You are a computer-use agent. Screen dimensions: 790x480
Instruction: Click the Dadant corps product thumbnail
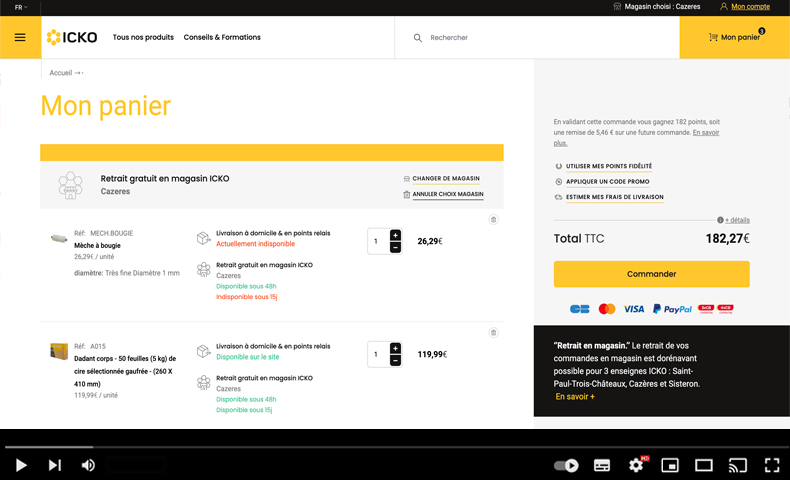tap(59, 351)
